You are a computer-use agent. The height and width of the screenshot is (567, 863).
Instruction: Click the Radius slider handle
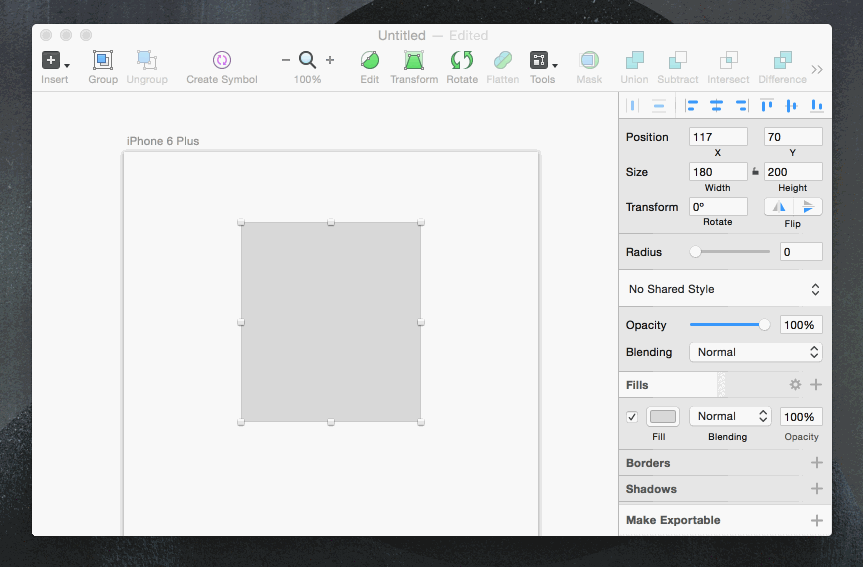click(695, 252)
